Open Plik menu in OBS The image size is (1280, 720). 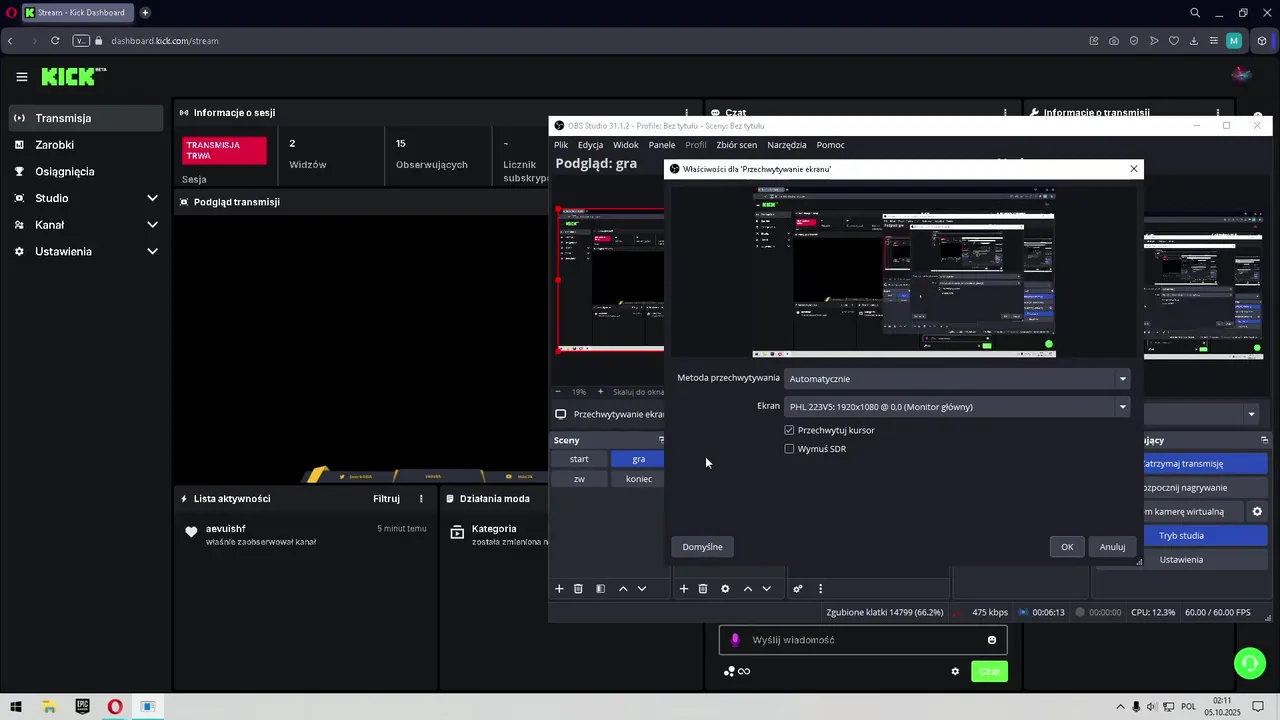click(x=561, y=145)
